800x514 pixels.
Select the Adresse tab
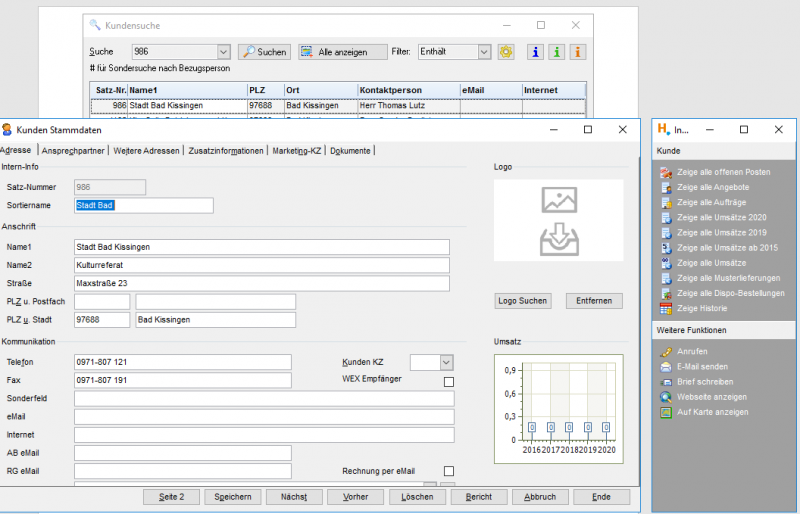point(16,150)
